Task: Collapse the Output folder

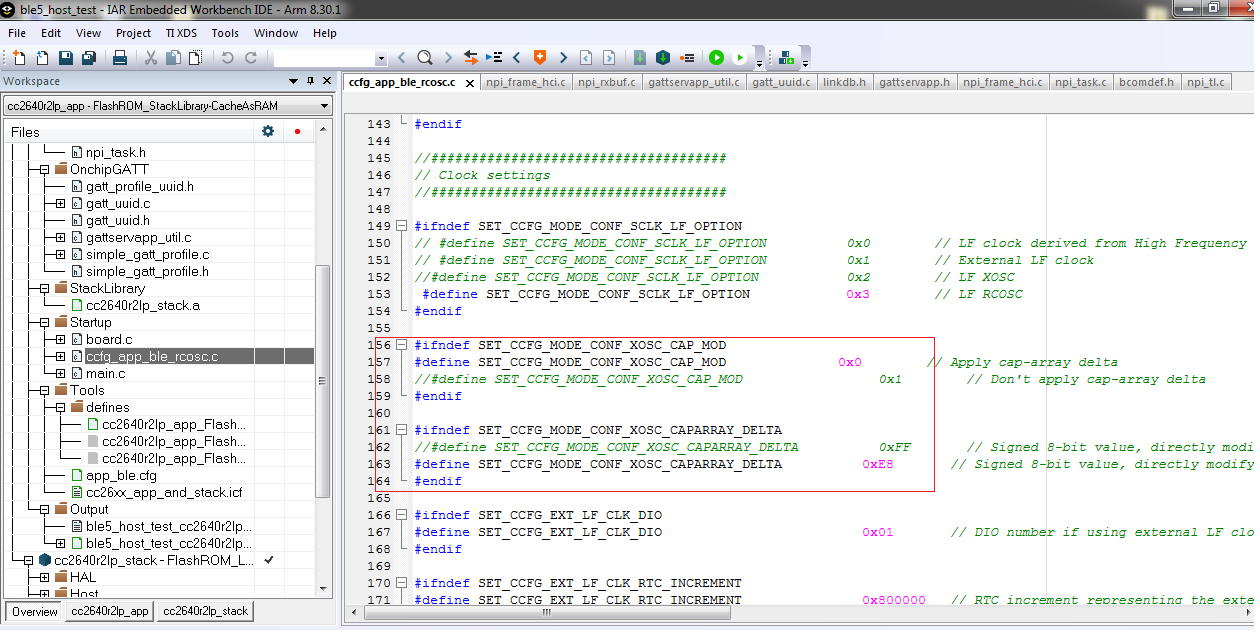Action: [x=45, y=509]
